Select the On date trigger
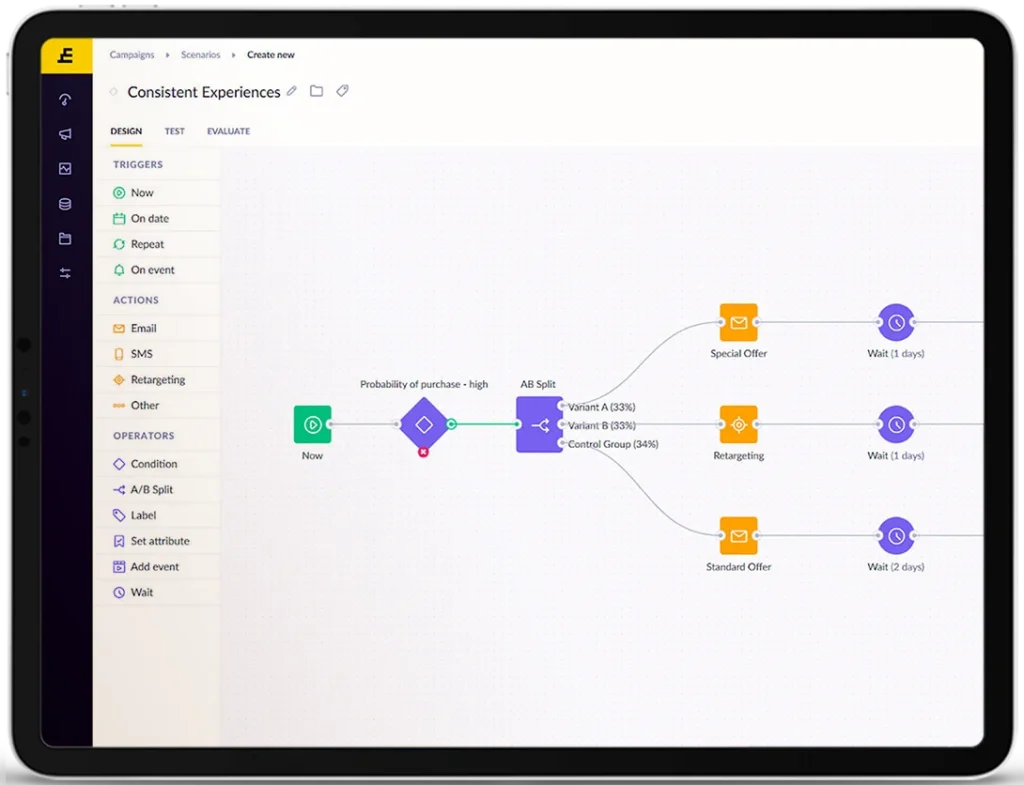 click(157, 218)
